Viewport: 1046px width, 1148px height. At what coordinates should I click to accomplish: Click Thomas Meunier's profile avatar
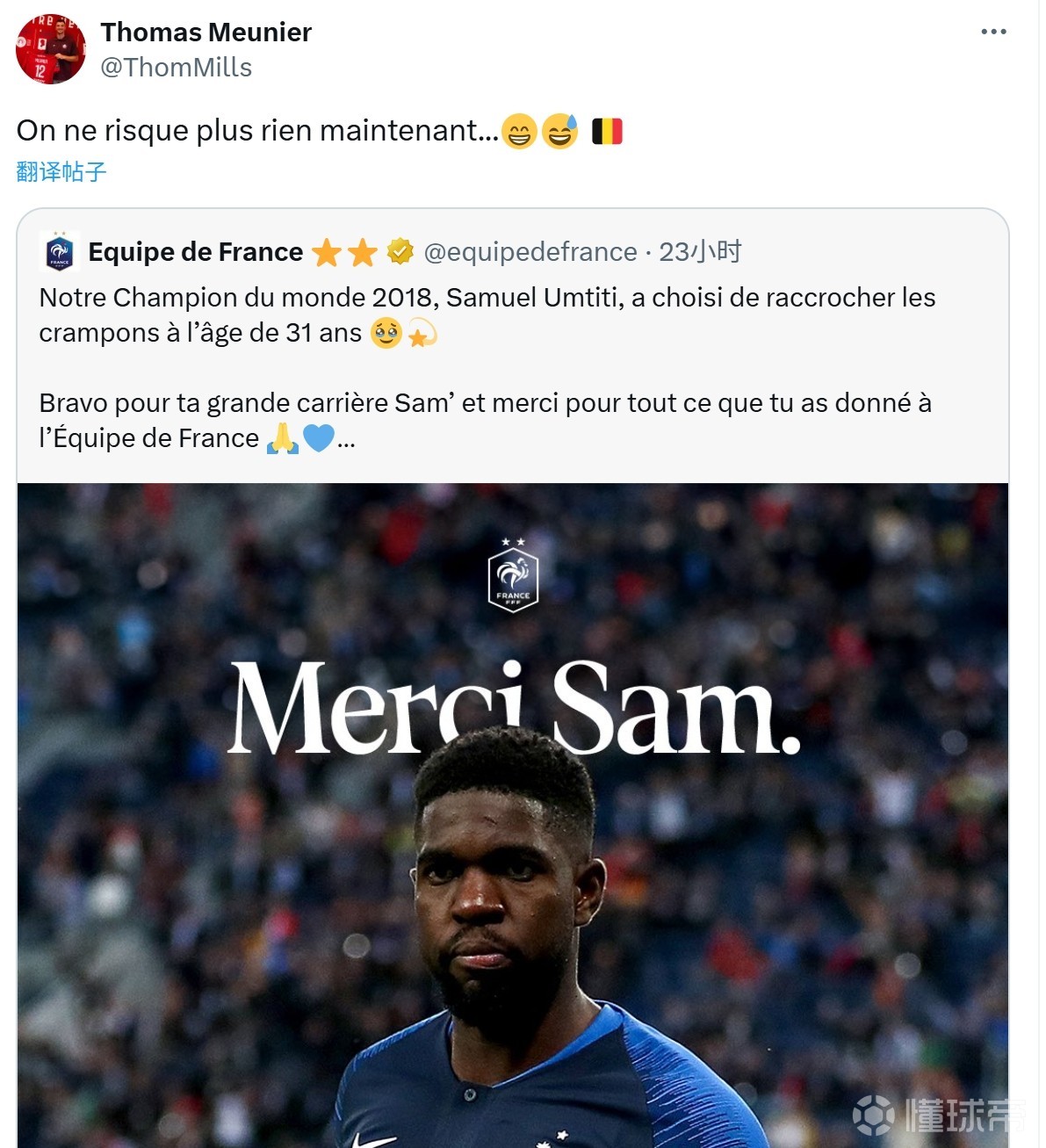coord(51,49)
